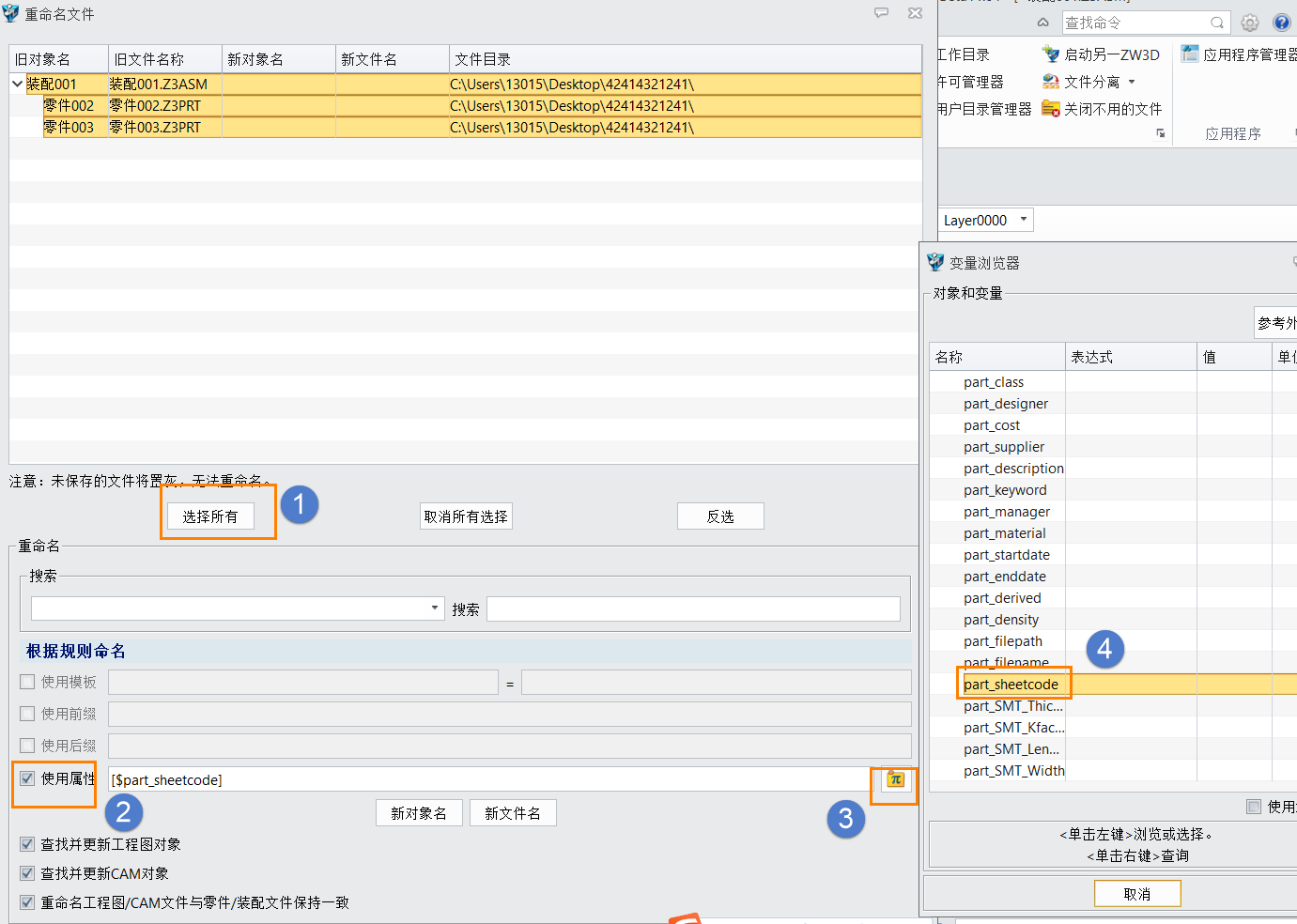Screen dimensions: 1297x924
Task: Select the part_enddate variable
Action: coord(1005,577)
